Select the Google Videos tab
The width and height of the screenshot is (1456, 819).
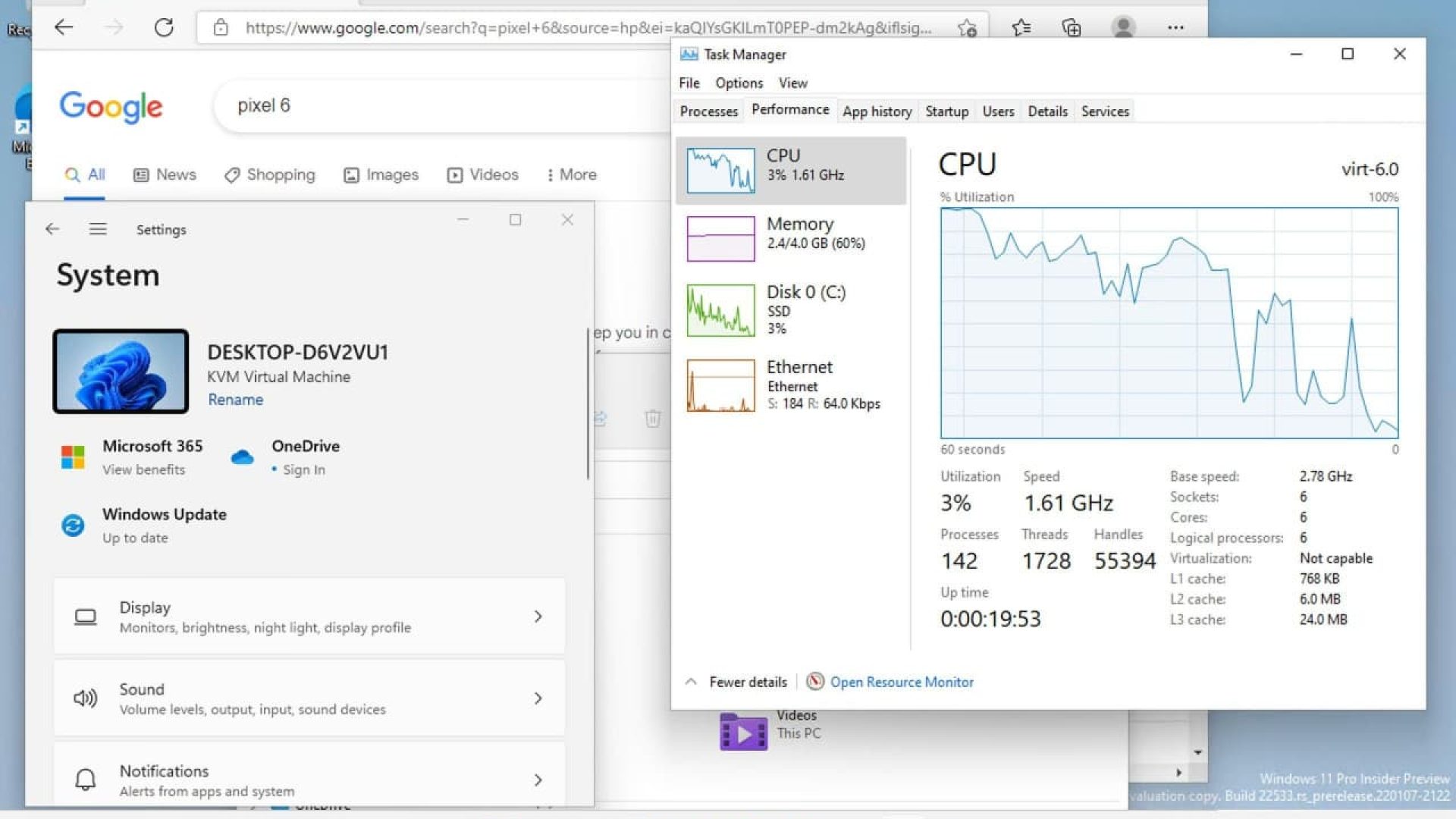(x=482, y=175)
